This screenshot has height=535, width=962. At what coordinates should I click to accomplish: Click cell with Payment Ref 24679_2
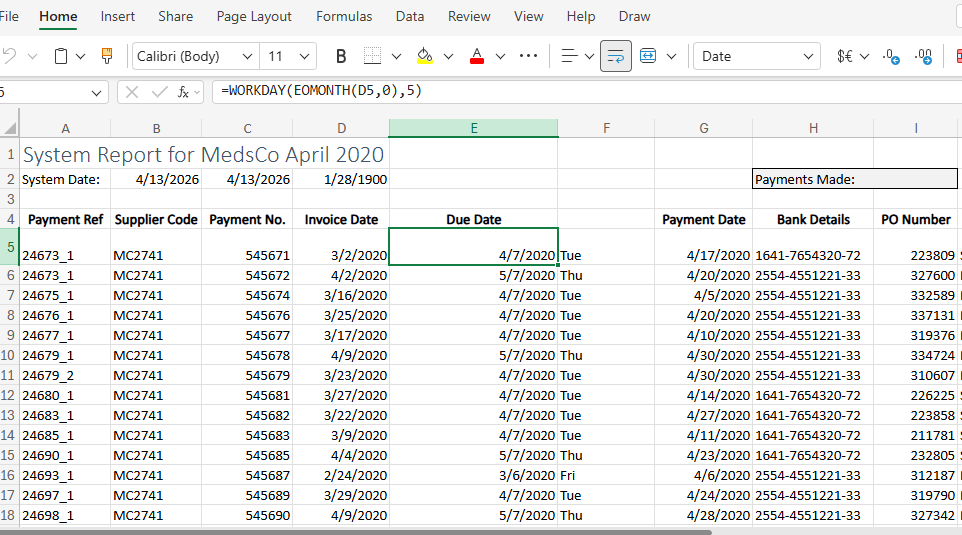coord(65,375)
